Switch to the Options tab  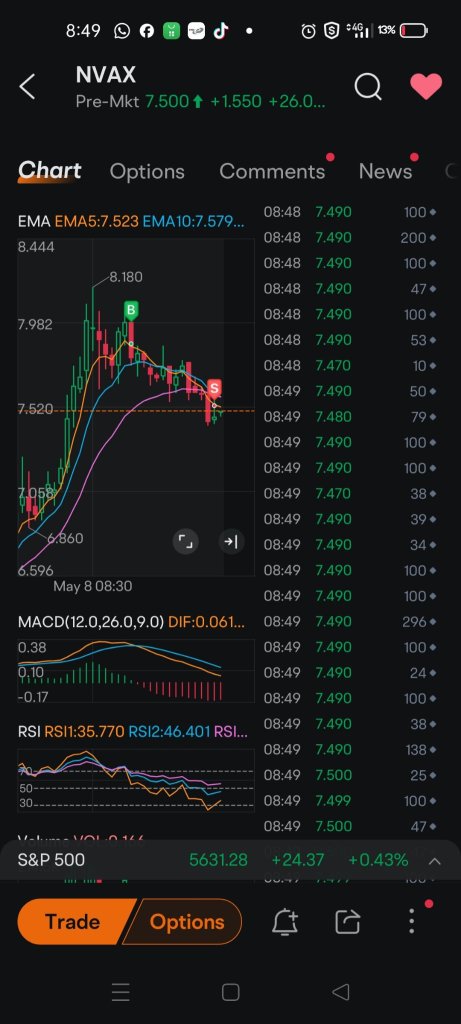click(x=147, y=171)
